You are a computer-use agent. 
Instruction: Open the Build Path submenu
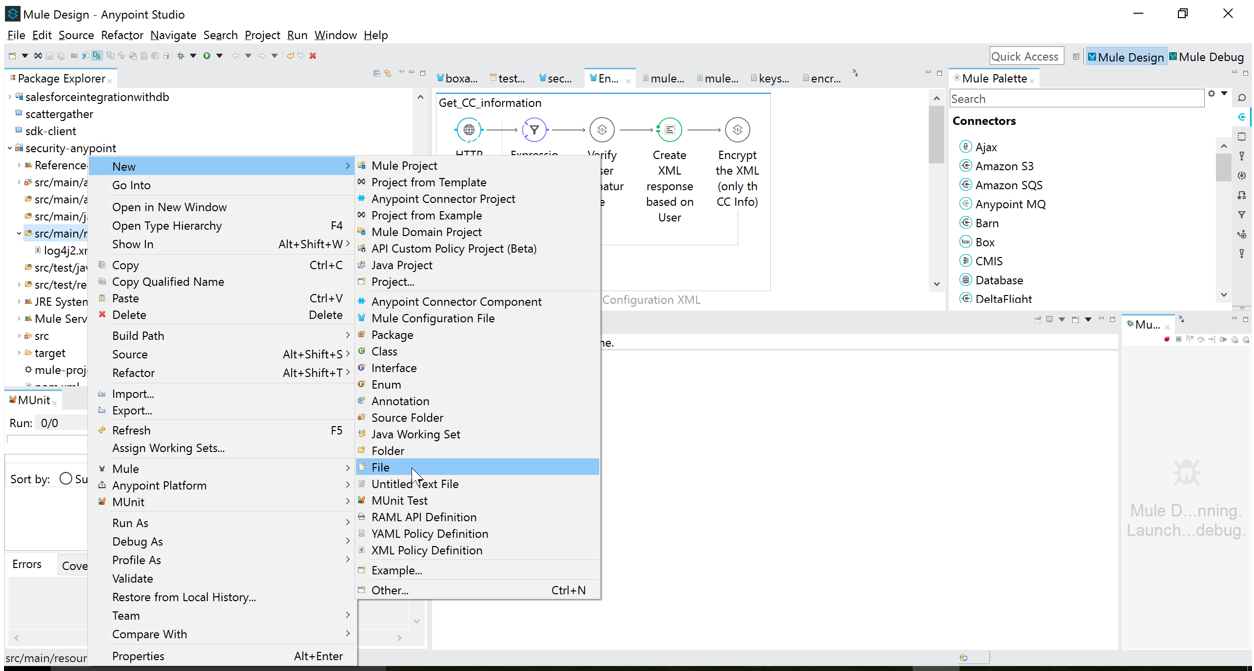pyautogui.click(x=138, y=336)
